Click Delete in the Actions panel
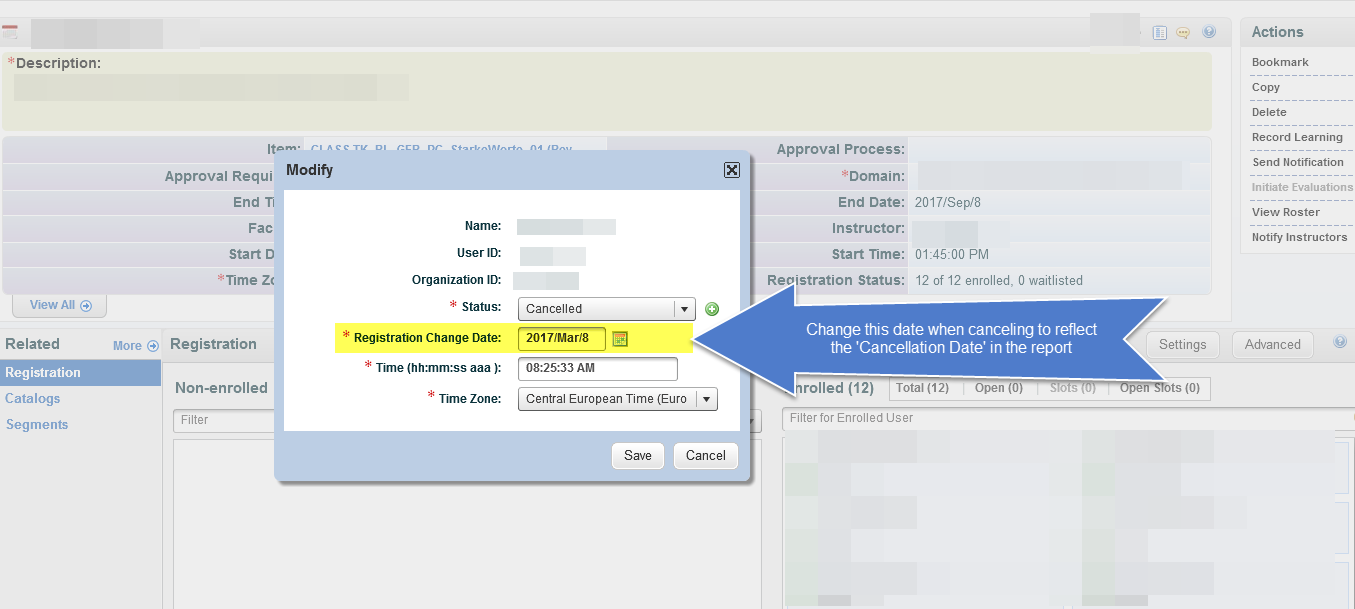This screenshot has width=1355, height=609. point(1269,112)
